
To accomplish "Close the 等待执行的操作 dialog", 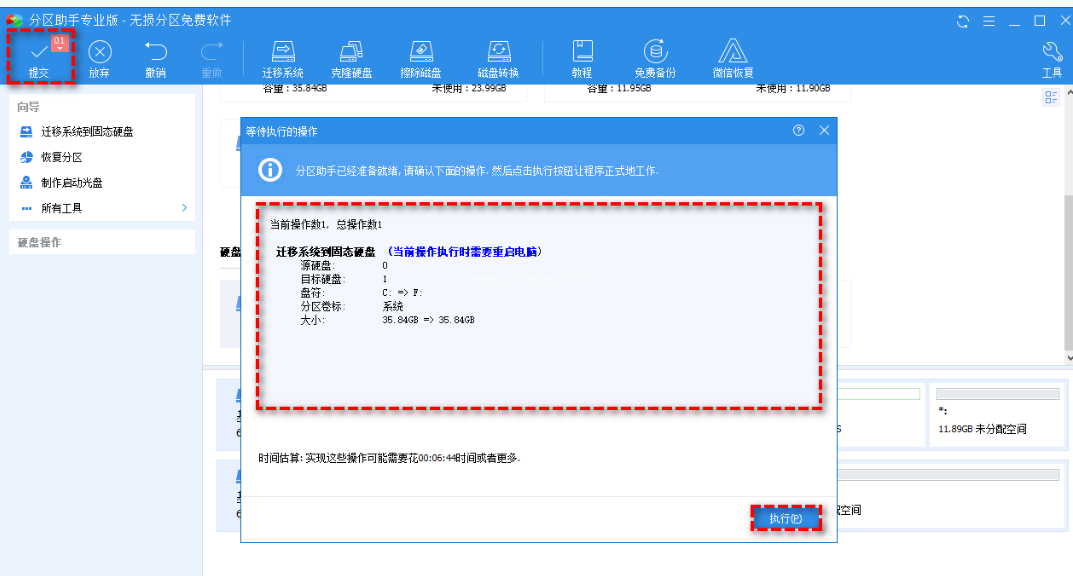I will click(x=824, y=131).
